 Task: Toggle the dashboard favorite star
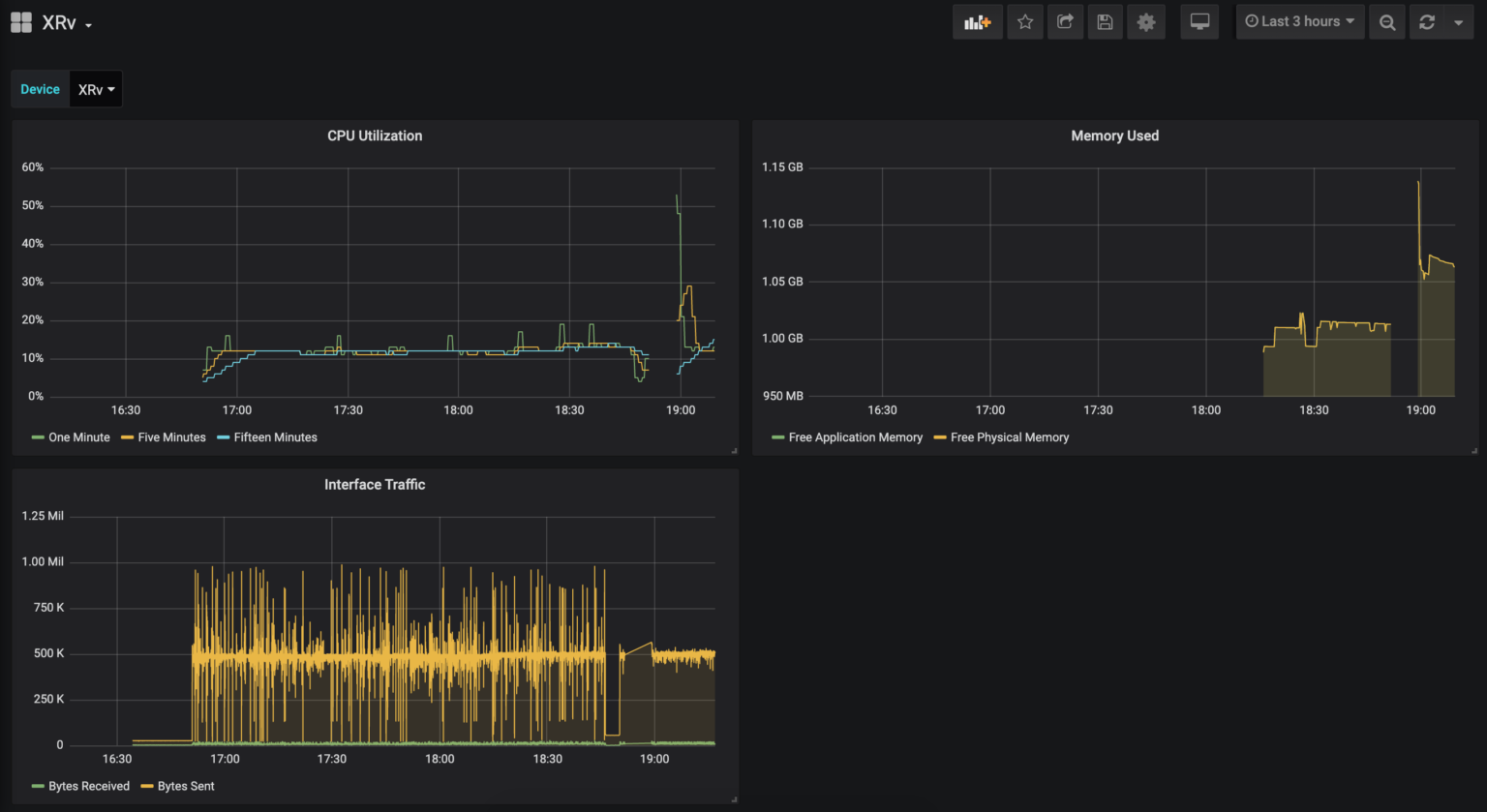pos(1025,21)
